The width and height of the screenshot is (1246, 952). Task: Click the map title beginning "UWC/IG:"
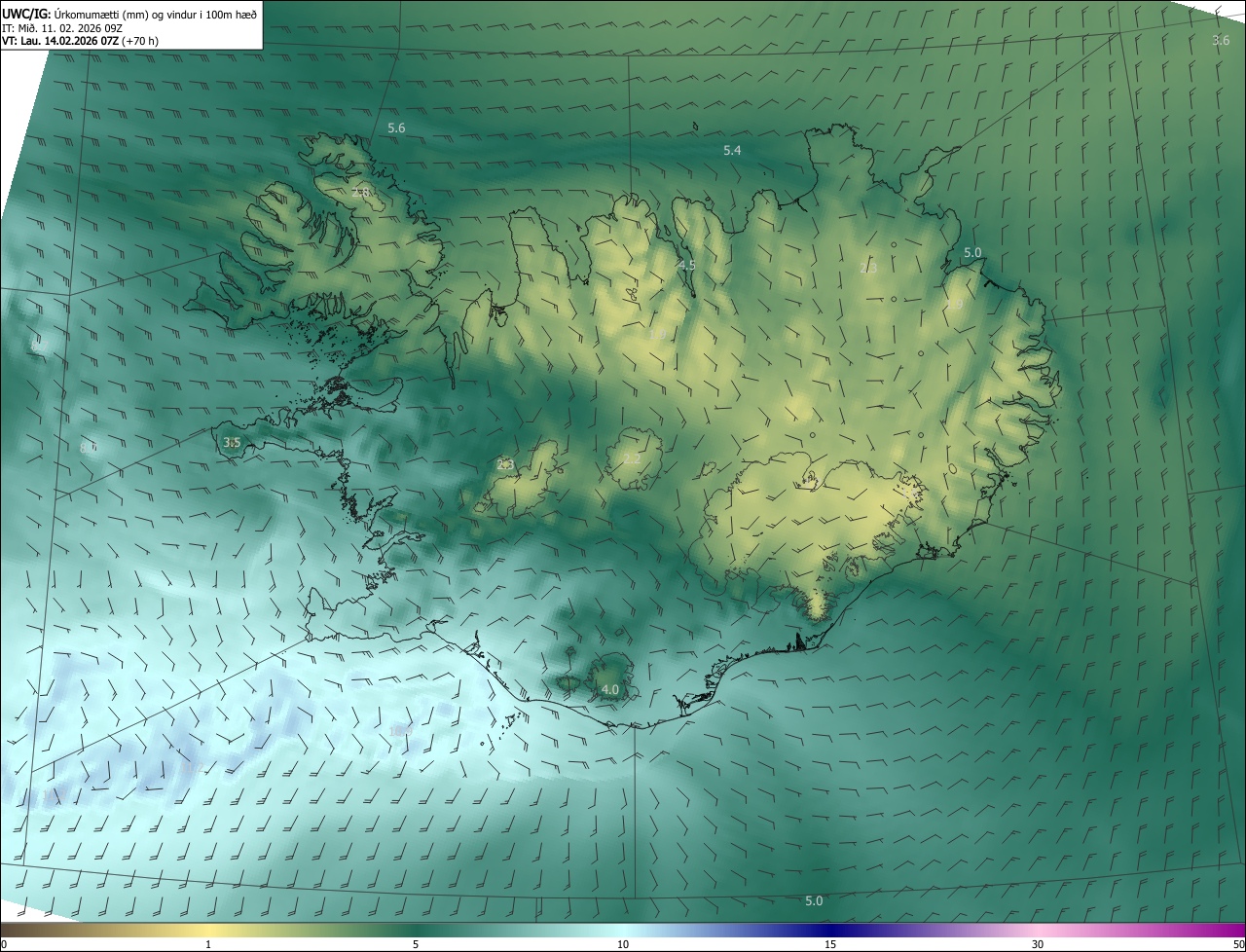(x=129, y=13)
